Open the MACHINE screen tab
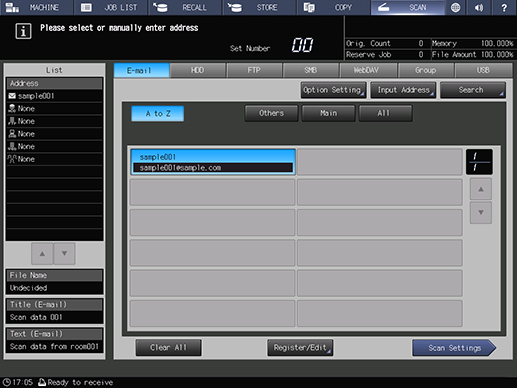Image resolution: width=517 pixels, height=388 pixels. click(x=37, y=7)
